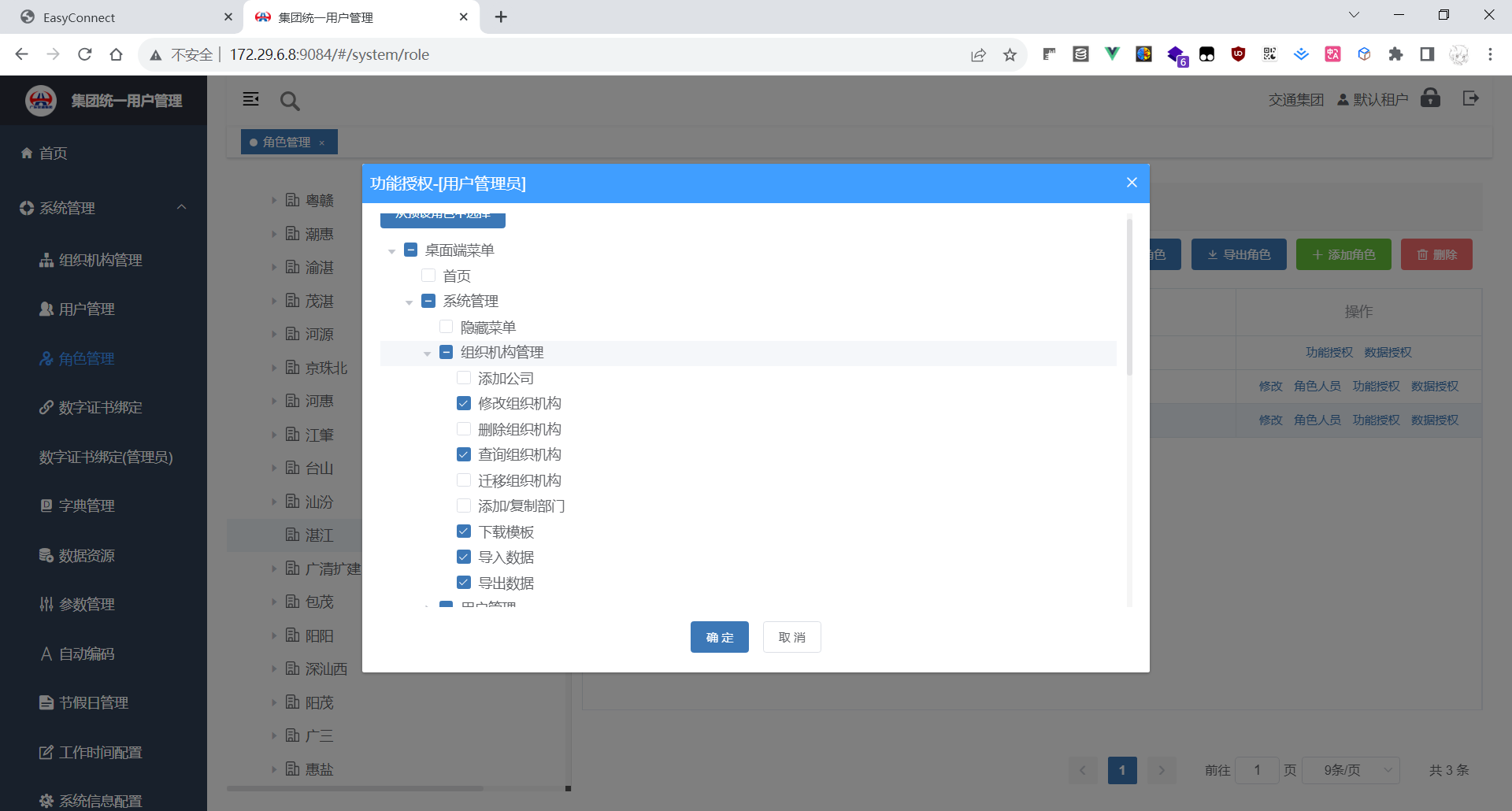The height and width of the screenshot is (811, 1512).
Task: Click the sidebar collapse hamburger icon
Action: pyautogui.click(x=251, y=99)
